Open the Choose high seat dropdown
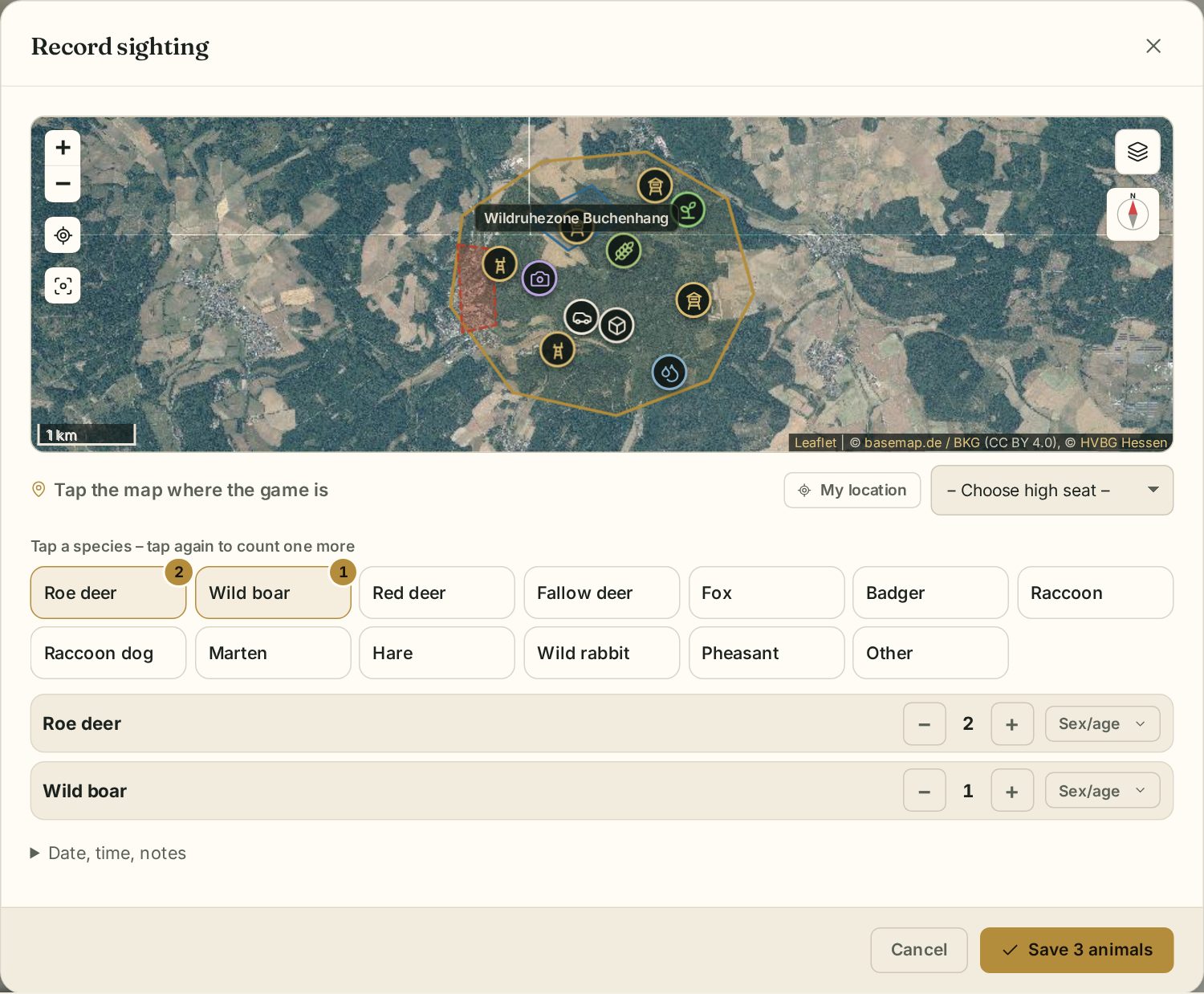 (x=1052, y=491)
